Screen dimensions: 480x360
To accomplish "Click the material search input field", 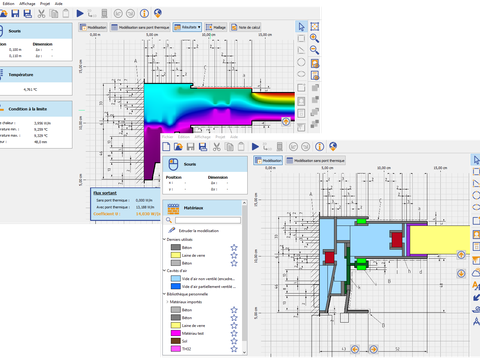I will 208,220.
